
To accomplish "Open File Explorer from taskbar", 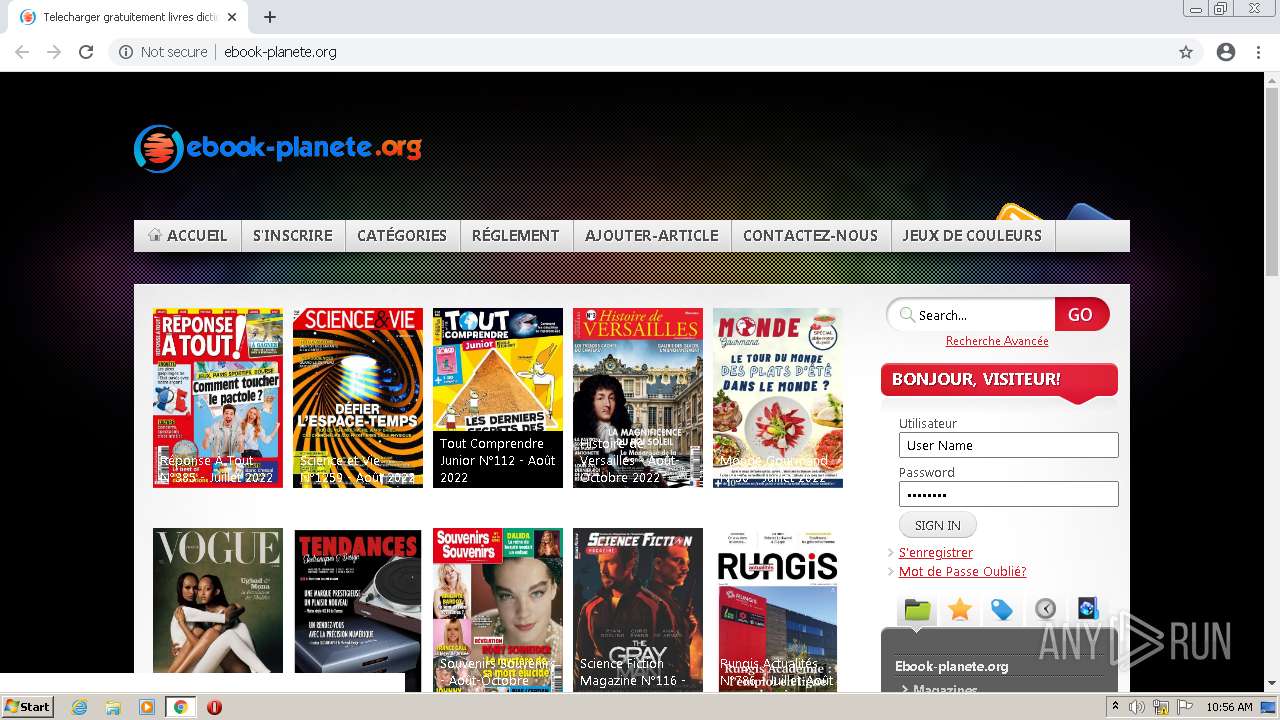I will pyautogui.click(x=113, y=707).
